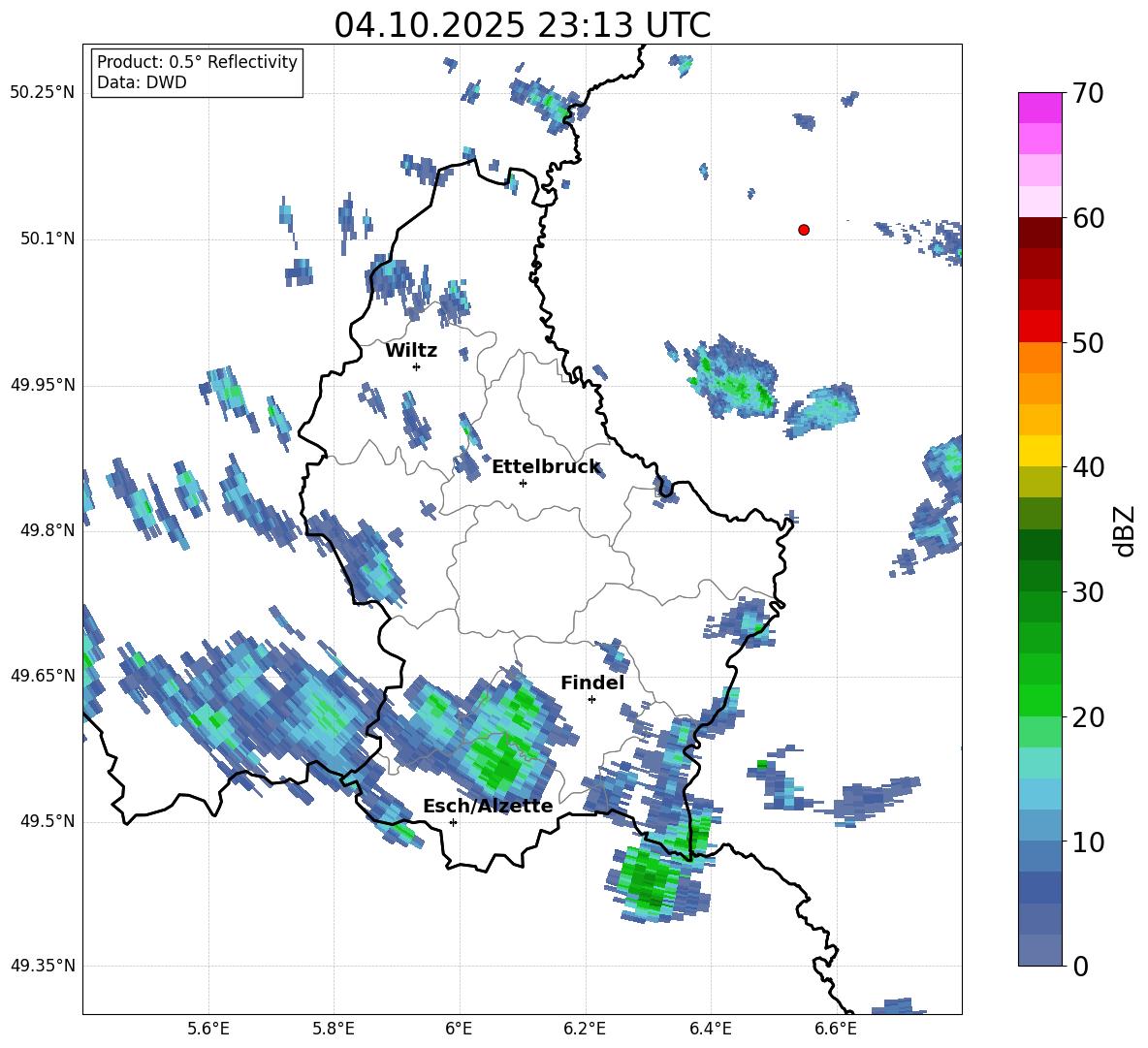
Task: Click the Ettelbruck city label
Action: coord(546,467)
